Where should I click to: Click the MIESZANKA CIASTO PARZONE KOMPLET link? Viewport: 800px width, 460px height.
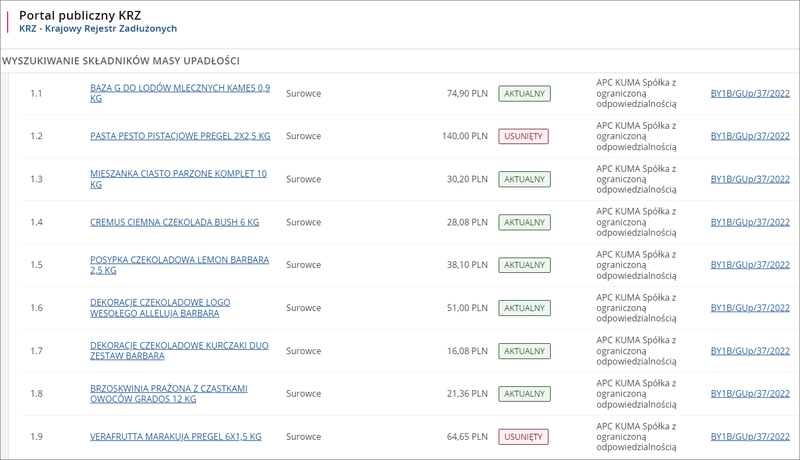coord(178,174)
